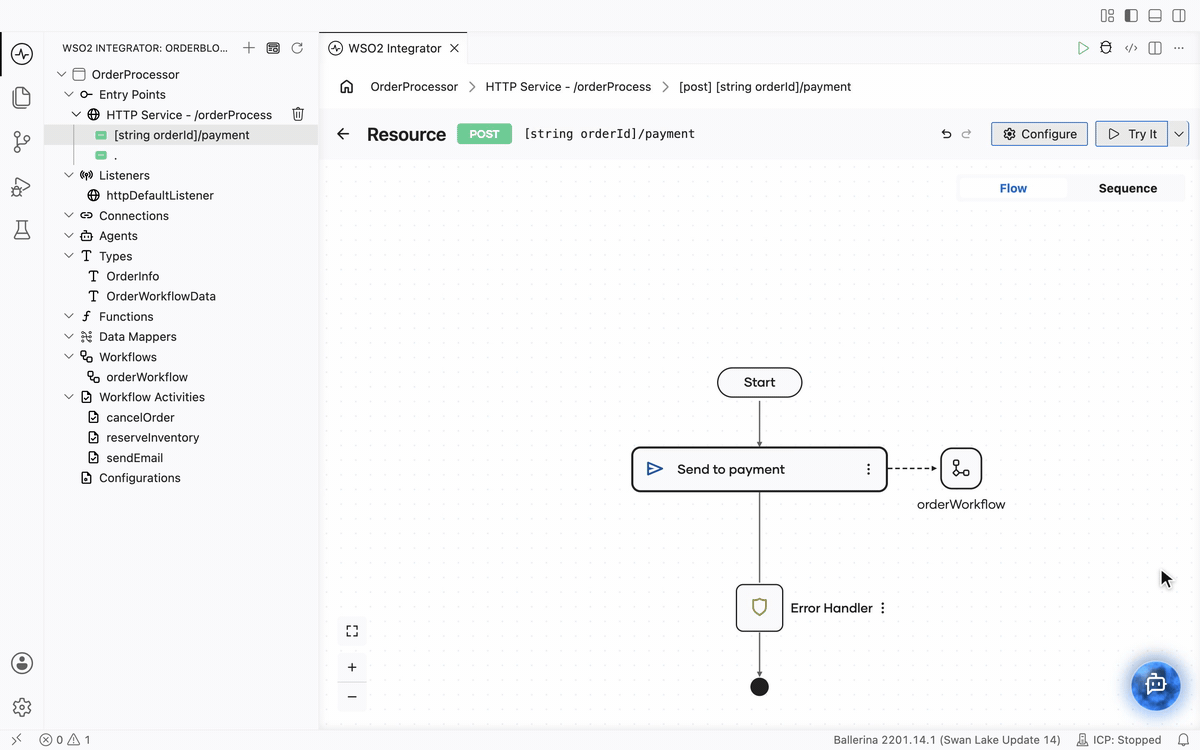This screenshot has width=1200, height=750.
Task: Collapse the OrderProcessor project node
Action: click(x=62, y=75)
